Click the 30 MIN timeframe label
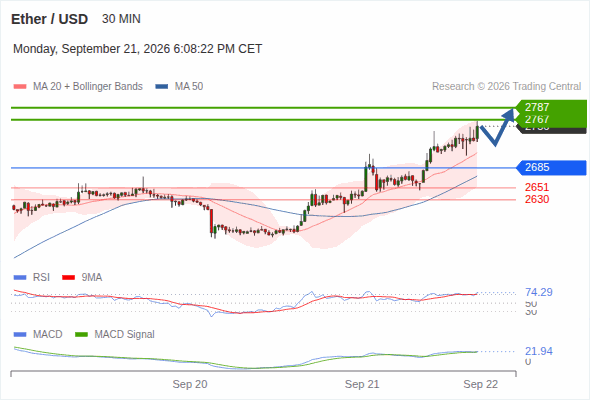 [x=121, y=19]
